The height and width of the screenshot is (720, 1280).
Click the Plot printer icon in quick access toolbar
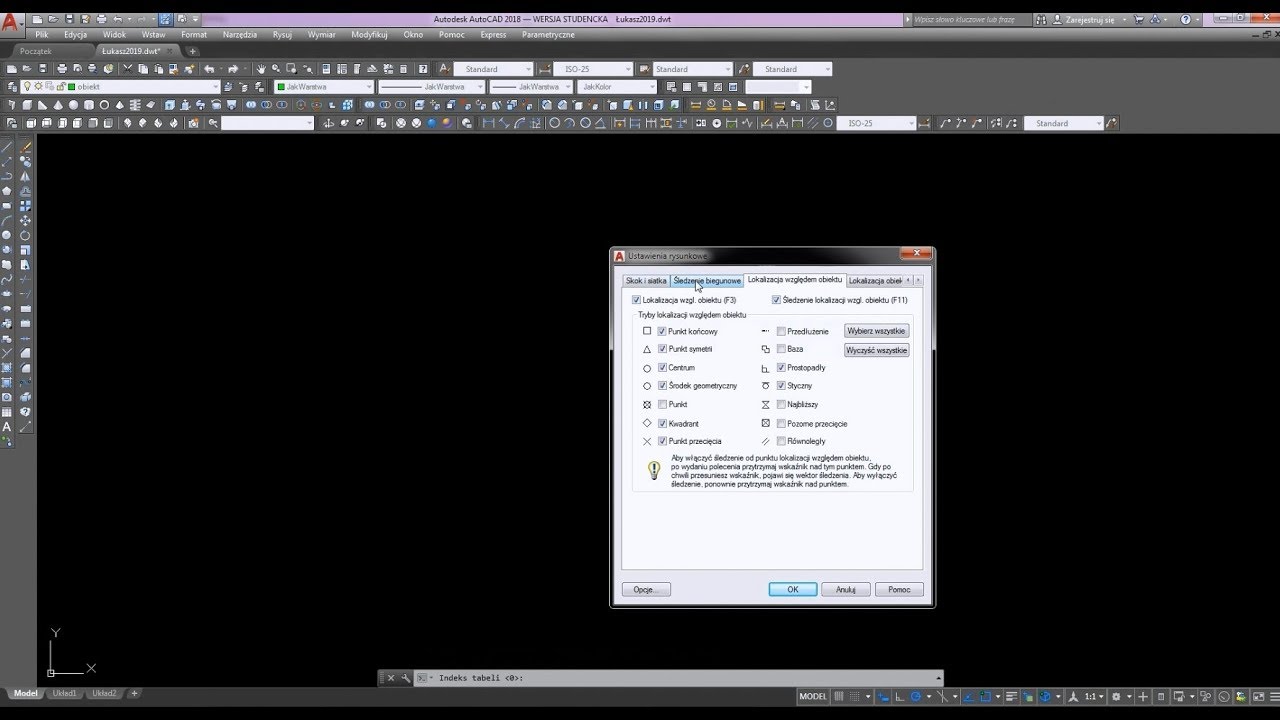tap(101, 19)
